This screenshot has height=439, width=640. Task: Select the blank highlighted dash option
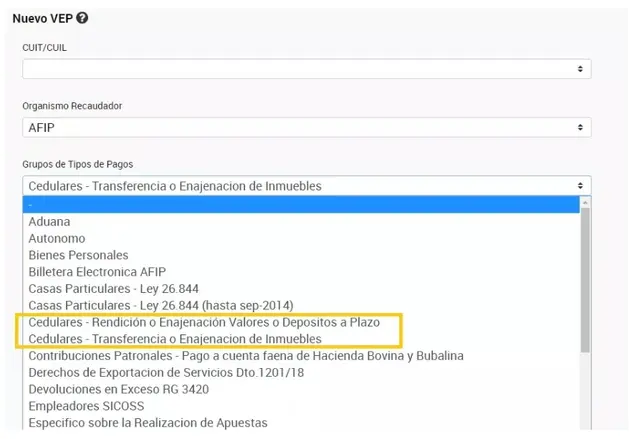click(x=301, y=204)
